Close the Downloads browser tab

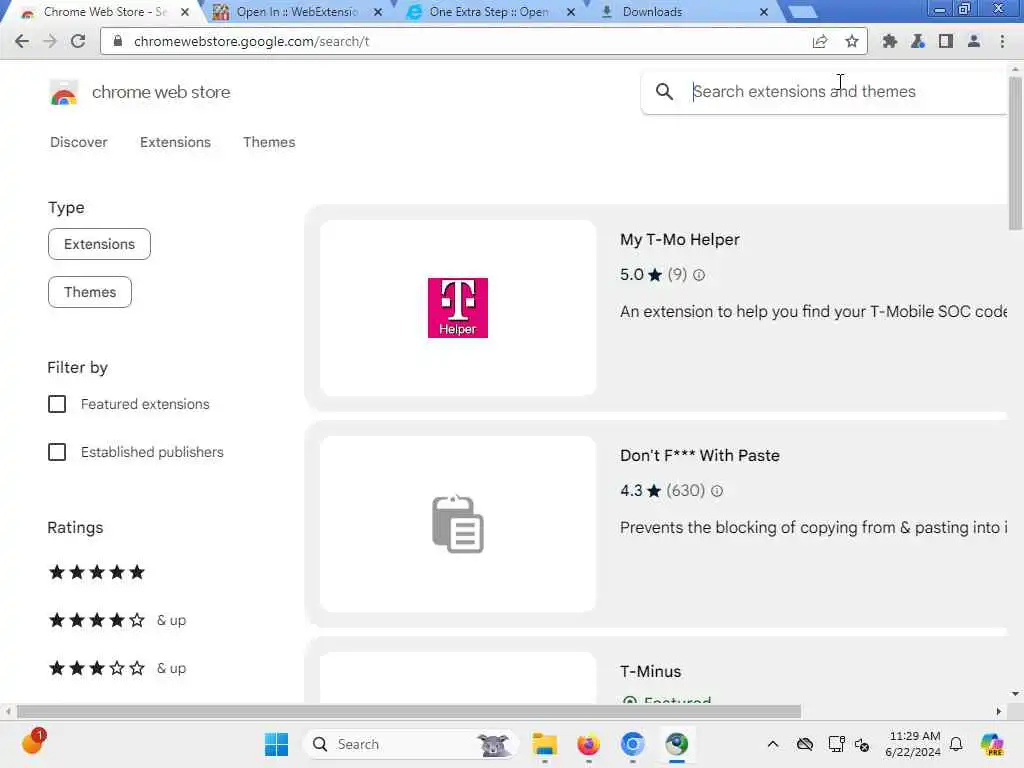click(763, 12)
